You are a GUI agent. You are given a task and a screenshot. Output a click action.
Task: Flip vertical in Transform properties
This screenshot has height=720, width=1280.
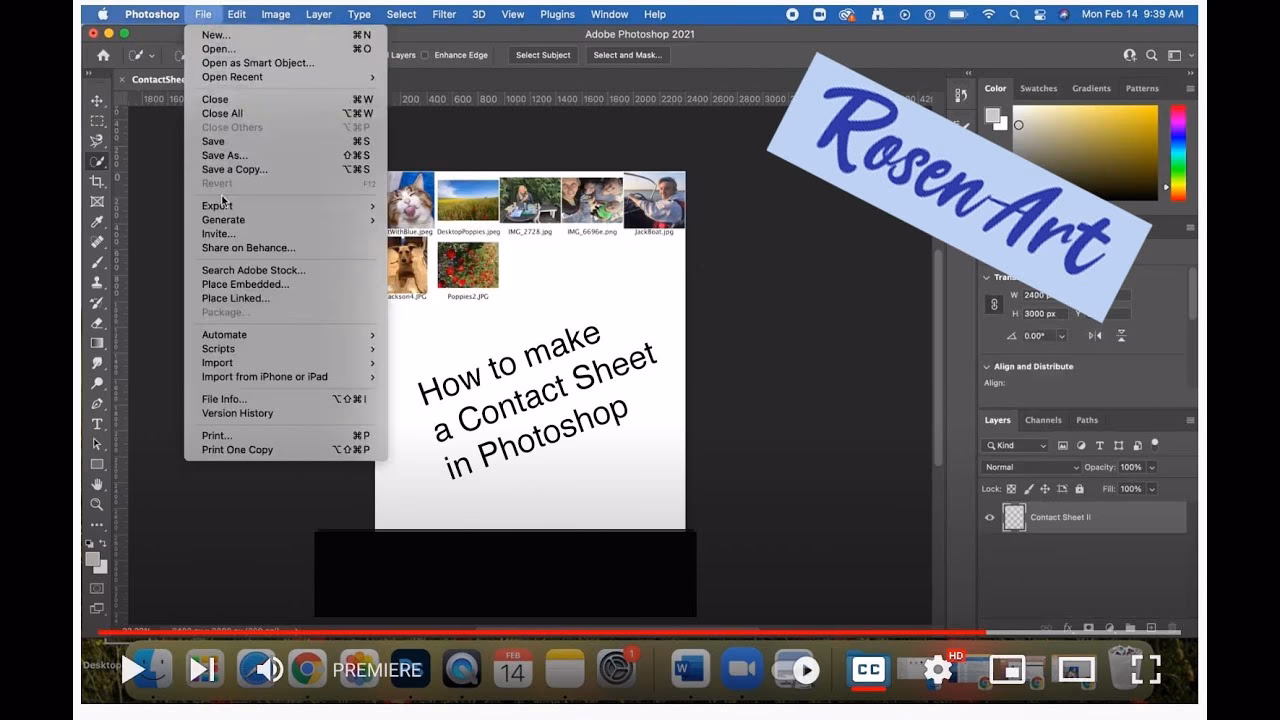pyautogui.click(x=1121, y=336)
